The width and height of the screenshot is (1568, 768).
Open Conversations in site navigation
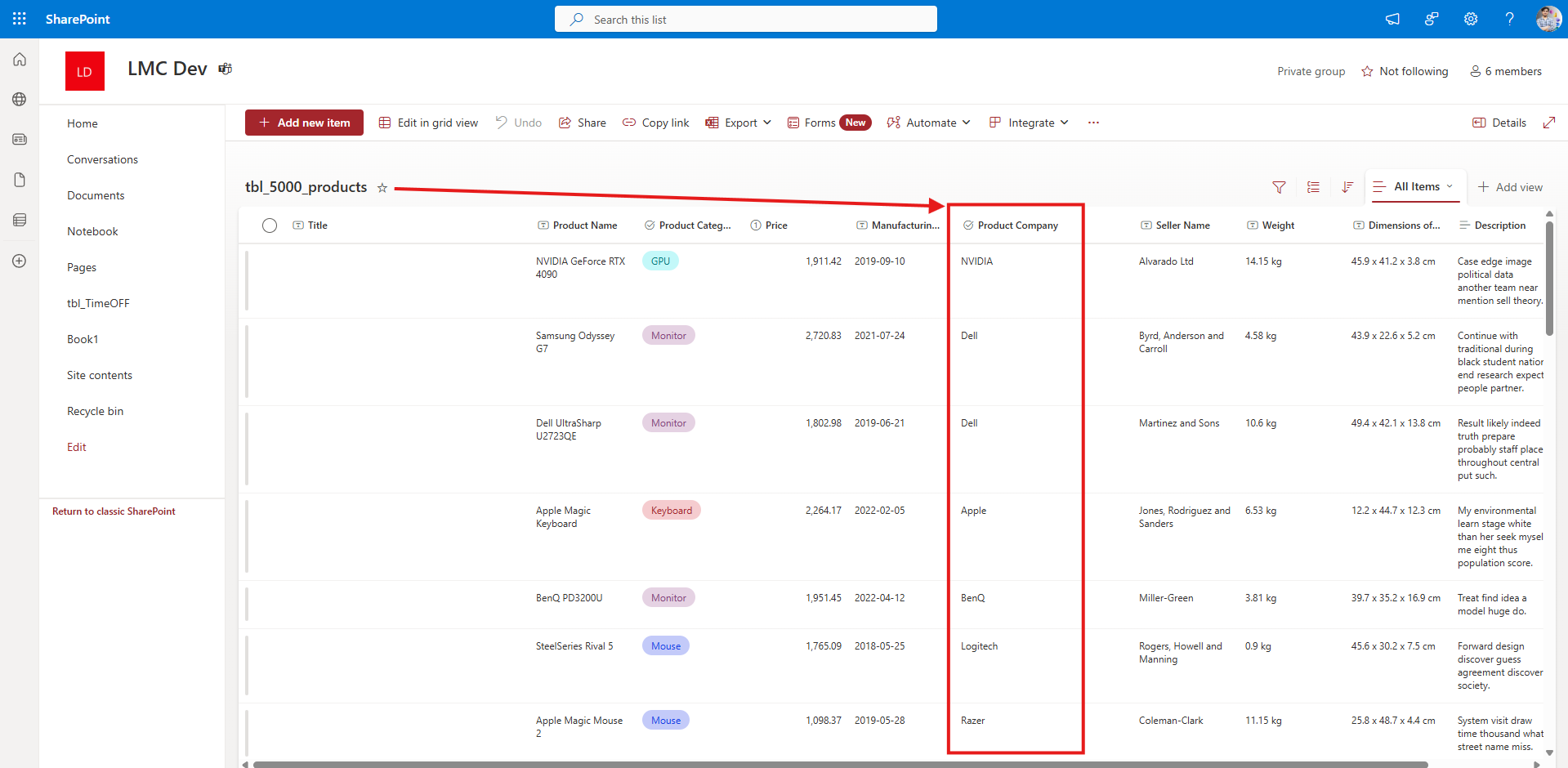[x=103, y=159]
